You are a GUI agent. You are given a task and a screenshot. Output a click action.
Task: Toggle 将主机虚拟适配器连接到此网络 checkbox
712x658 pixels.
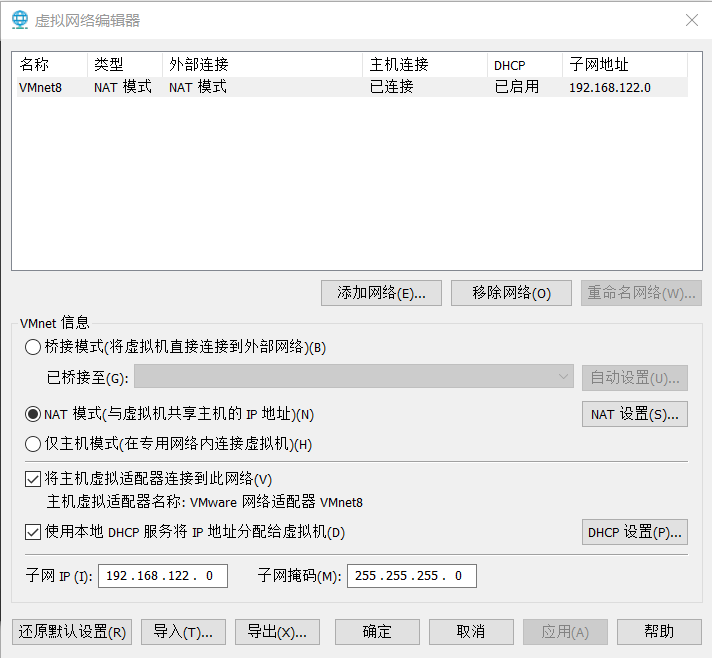(x=32, y=480)
